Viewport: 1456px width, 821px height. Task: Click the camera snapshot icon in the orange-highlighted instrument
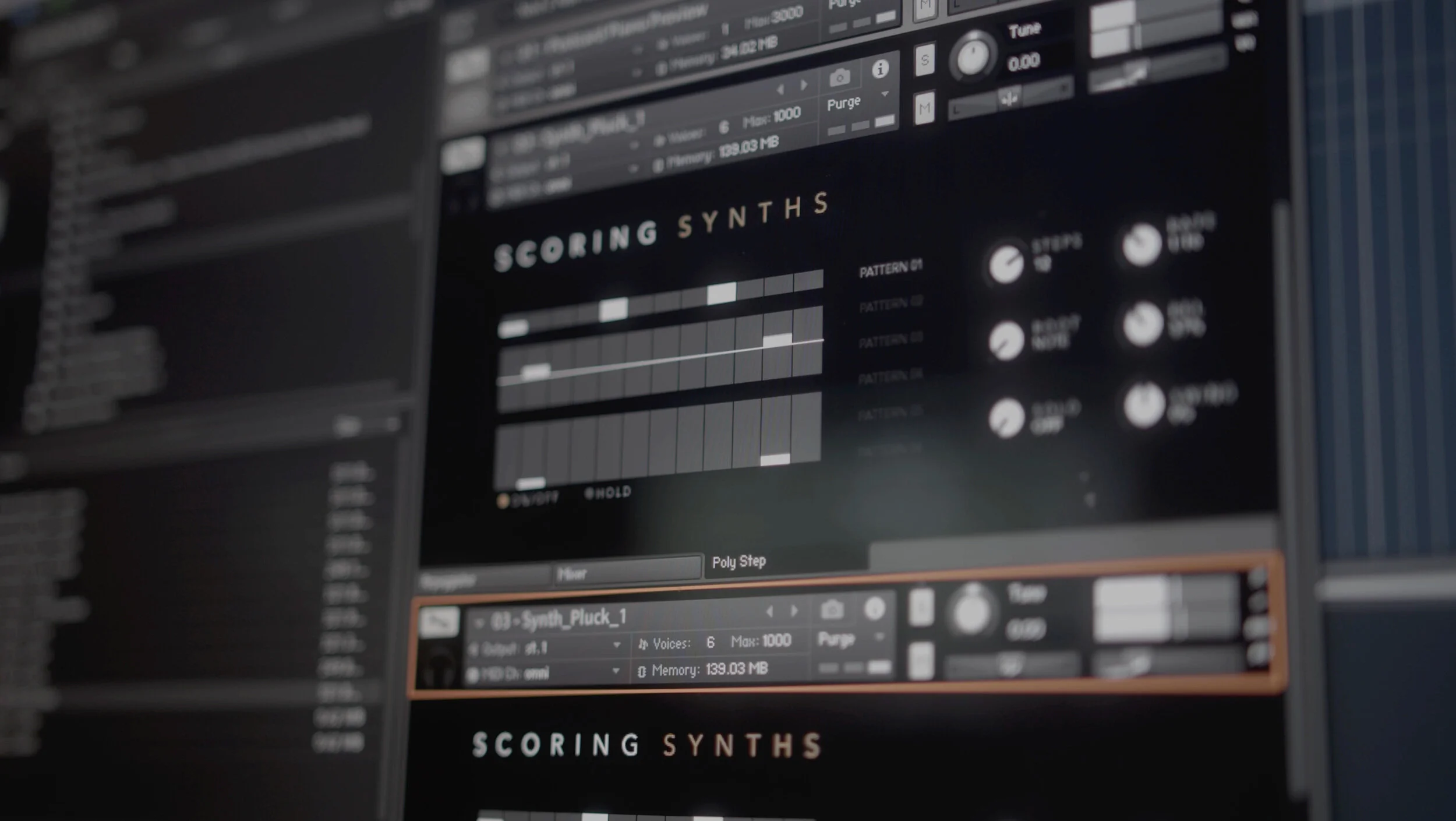coord(832,609)
